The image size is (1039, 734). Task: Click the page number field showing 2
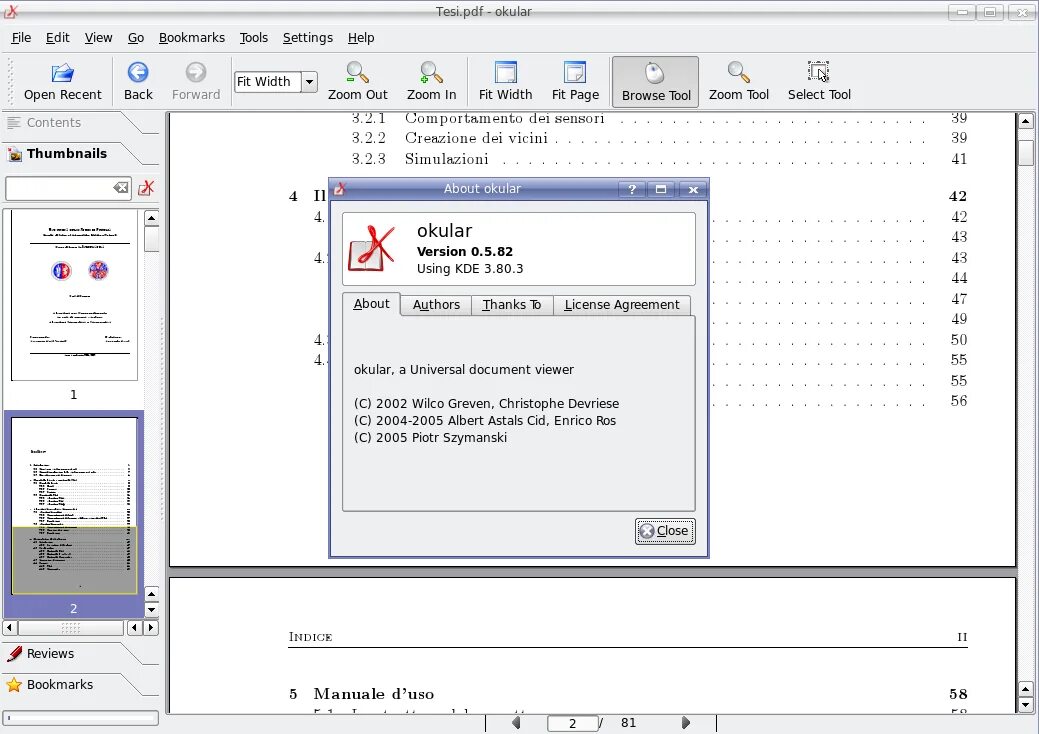coord(573,723)
